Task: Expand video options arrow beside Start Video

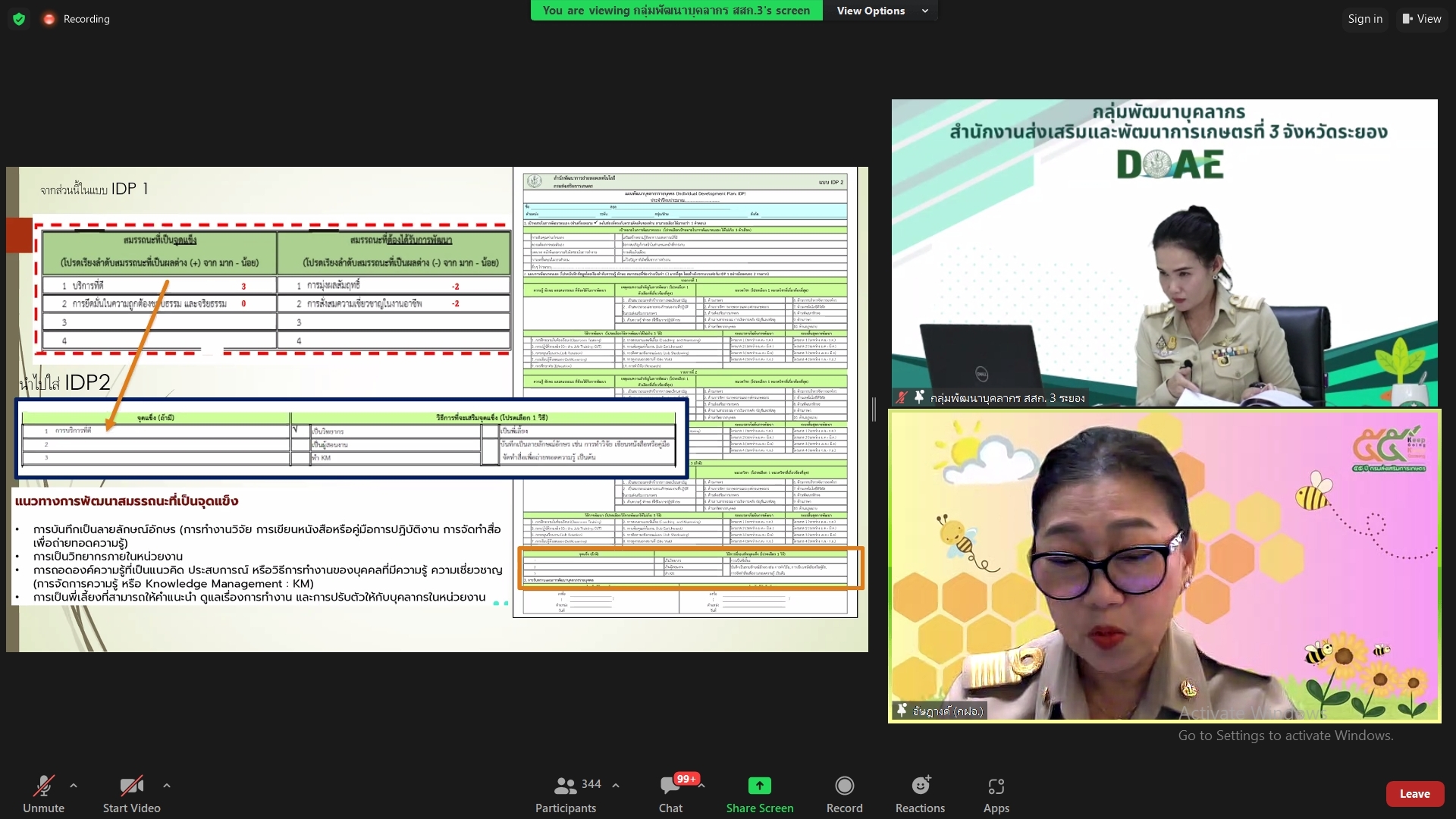Action: (x=167, y=786)
